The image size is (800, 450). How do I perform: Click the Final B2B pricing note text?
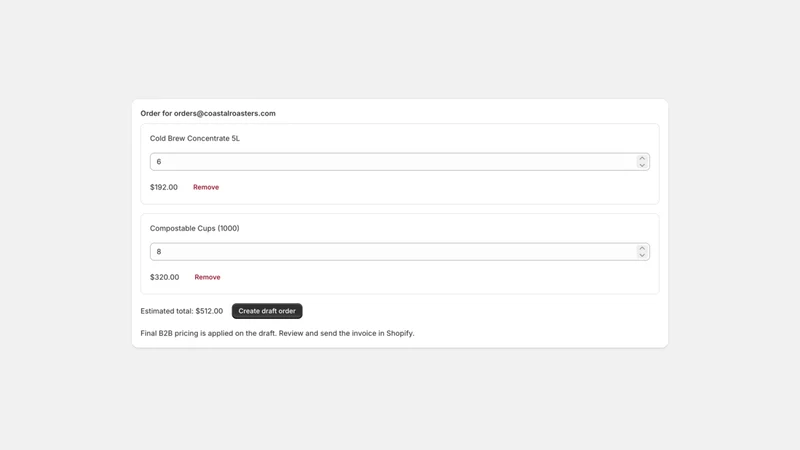pos(277,333)
